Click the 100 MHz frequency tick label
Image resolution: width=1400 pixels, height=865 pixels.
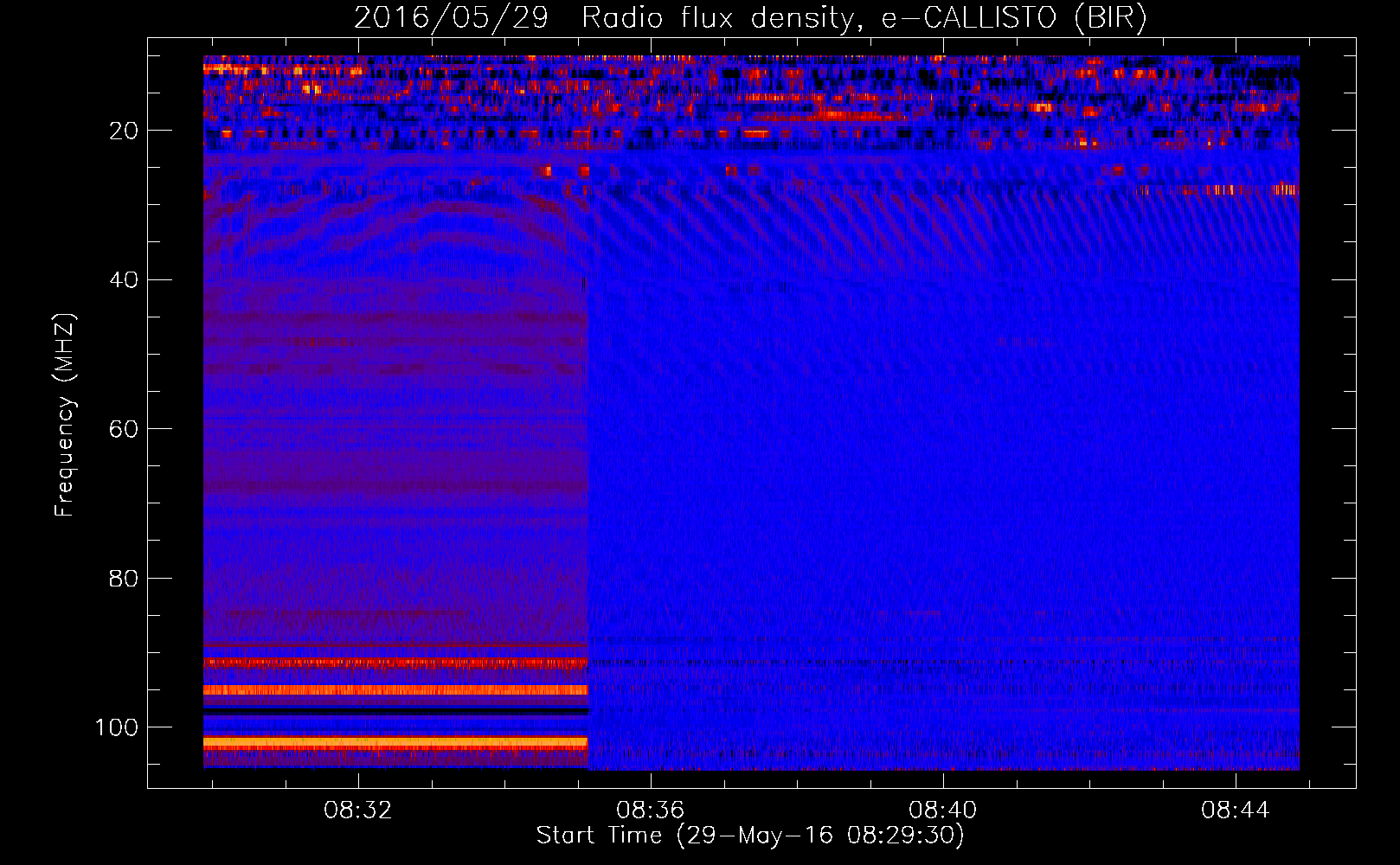pos(117,727)
